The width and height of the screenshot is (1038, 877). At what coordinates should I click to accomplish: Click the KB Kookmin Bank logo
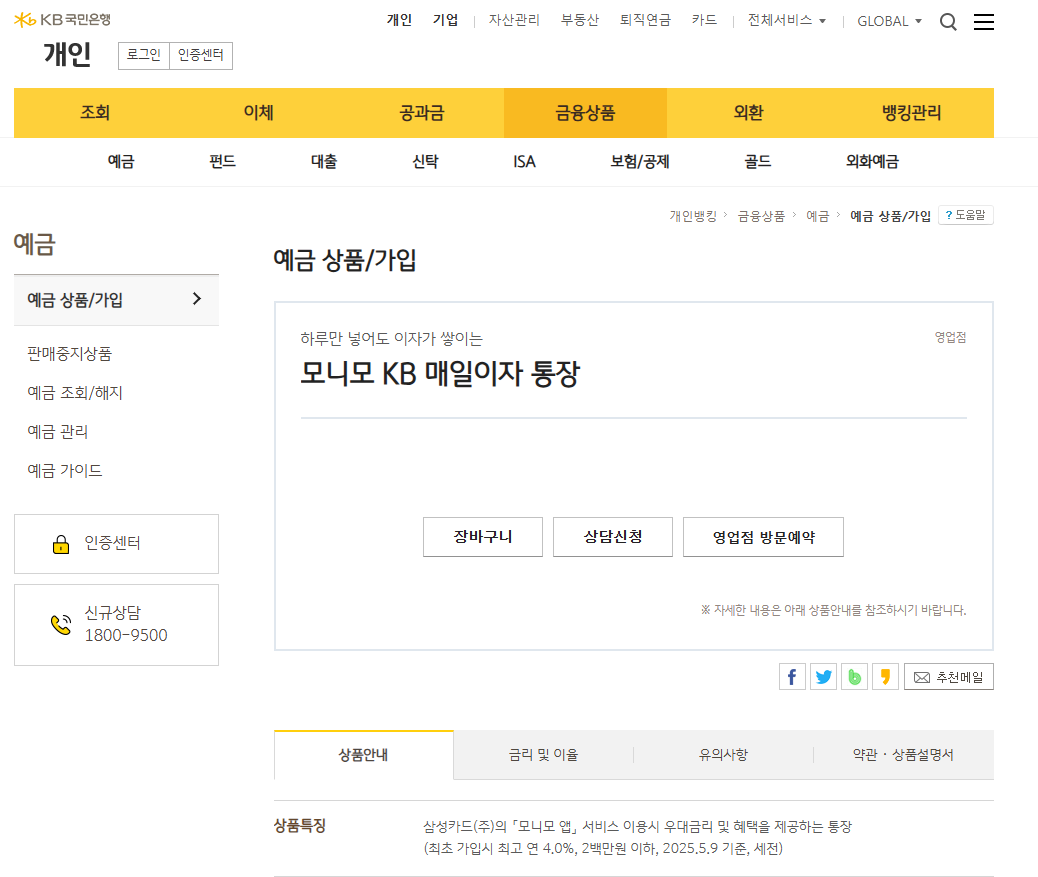(62, 20)
